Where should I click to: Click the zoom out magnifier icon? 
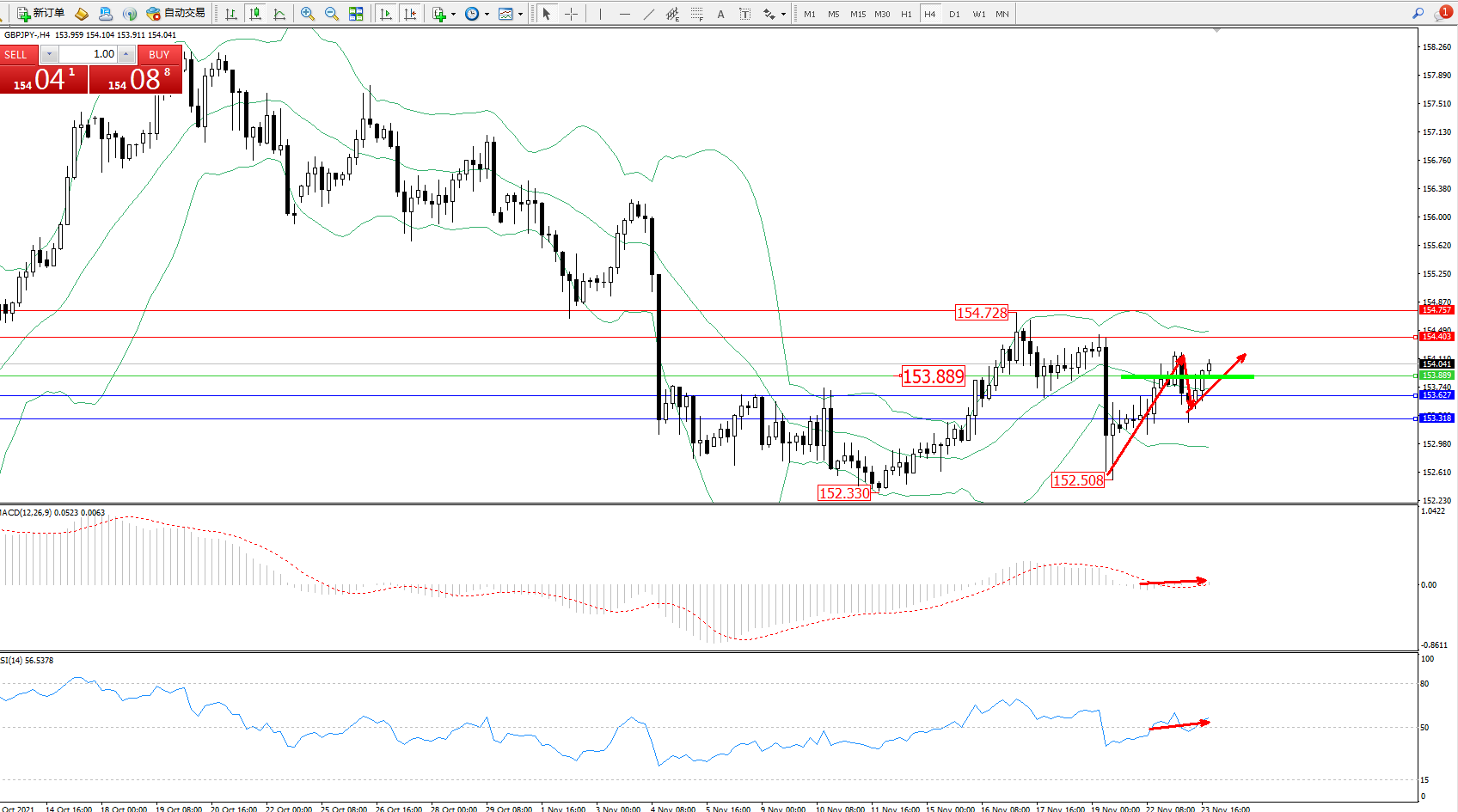point(331,14)
